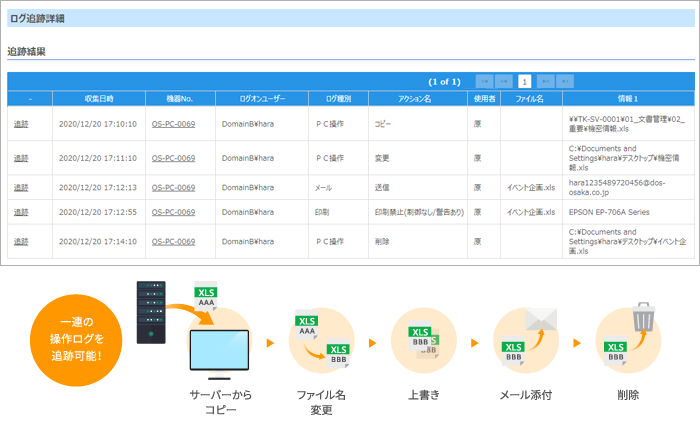Select the 2020/12/20 17:14:10 timestamp cell

tap(98, 241)
